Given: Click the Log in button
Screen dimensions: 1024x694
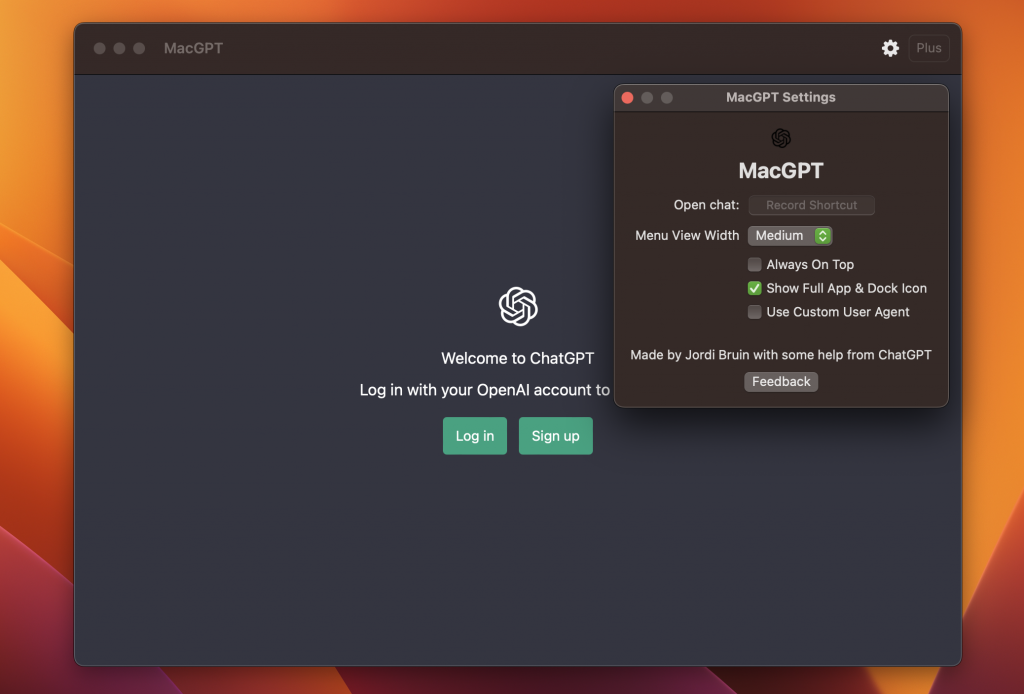Looking at the screenshot, I should point(475,435).
